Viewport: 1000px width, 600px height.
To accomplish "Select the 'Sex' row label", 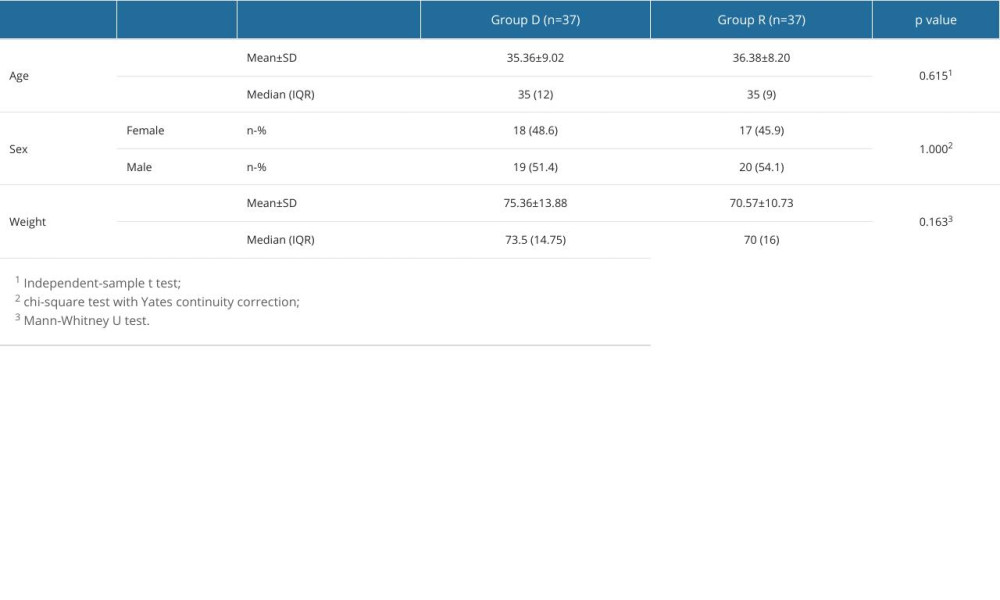I will click(18, 149).
